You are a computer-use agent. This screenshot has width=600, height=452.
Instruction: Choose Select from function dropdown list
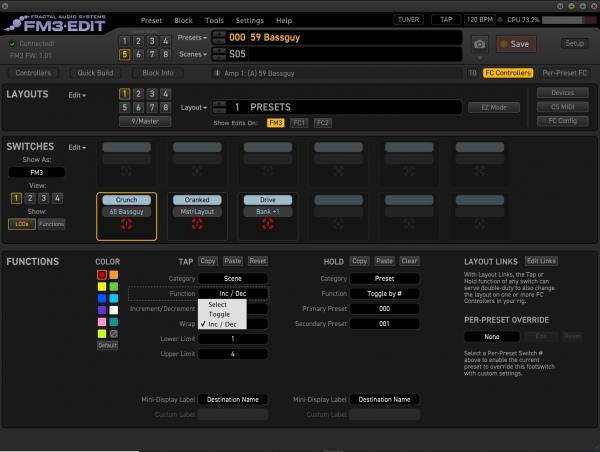coord(222,305)
